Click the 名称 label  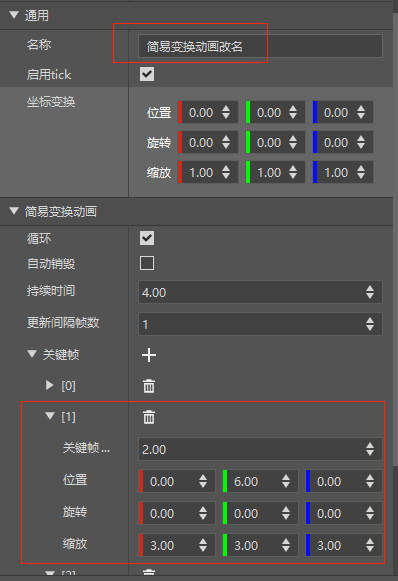pyautogui.click(x=39, y=44)
